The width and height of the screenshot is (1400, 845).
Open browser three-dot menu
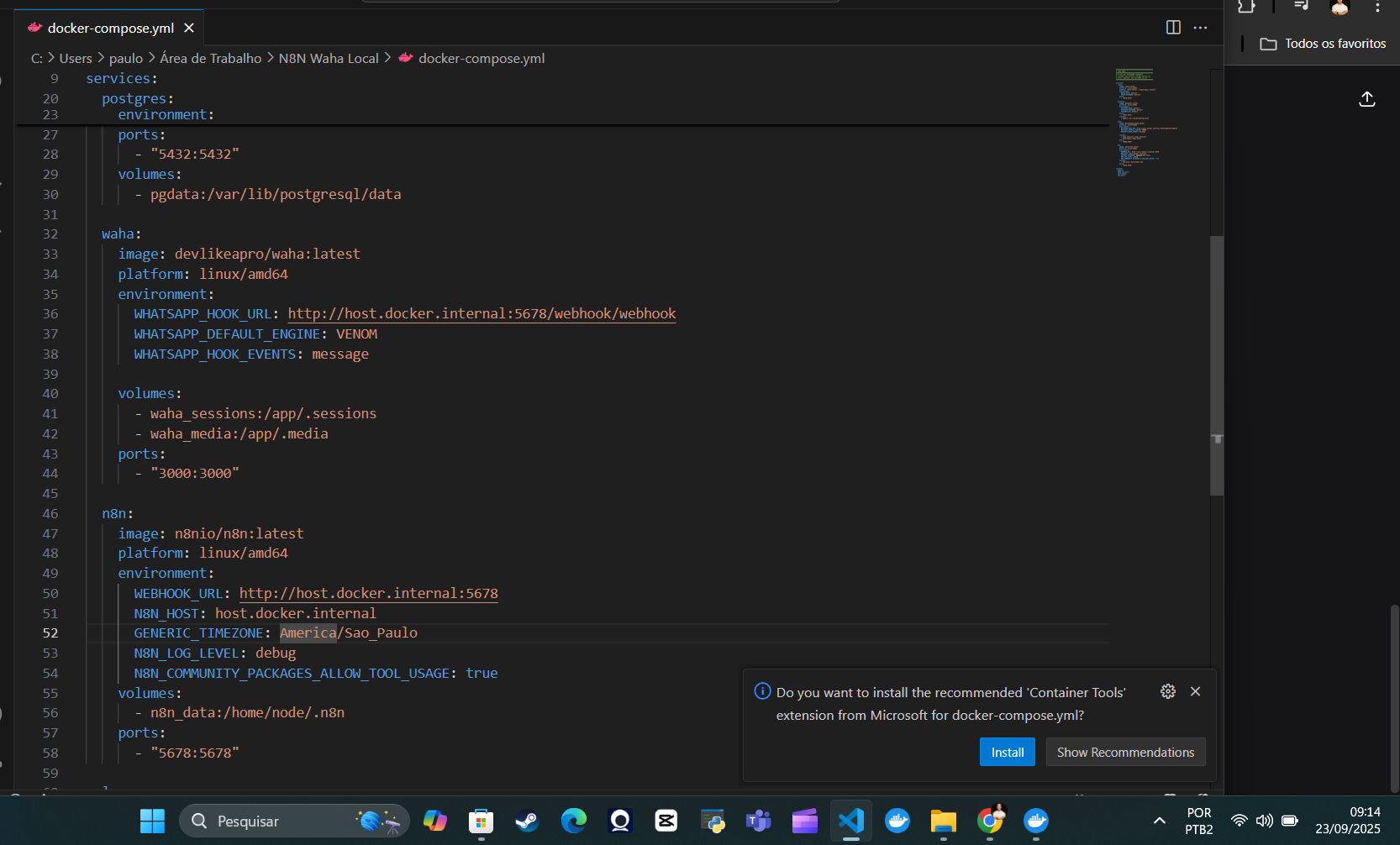click(1377, 7)
